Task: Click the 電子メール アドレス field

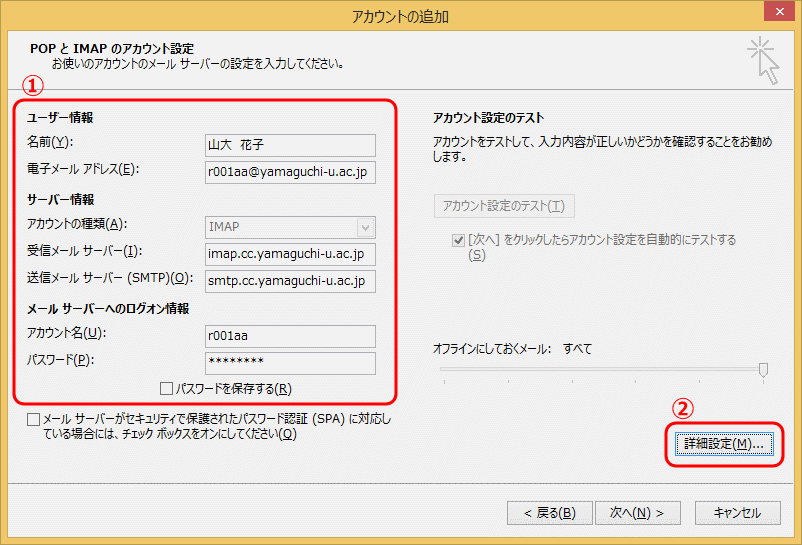Action: click(290, 172)
